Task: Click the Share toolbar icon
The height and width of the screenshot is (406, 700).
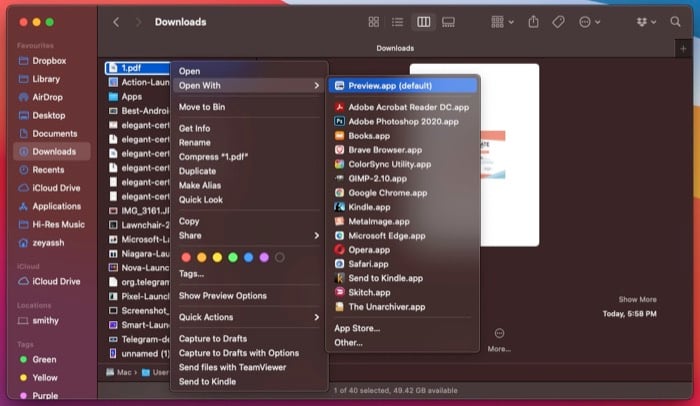Action: point(533,22)
